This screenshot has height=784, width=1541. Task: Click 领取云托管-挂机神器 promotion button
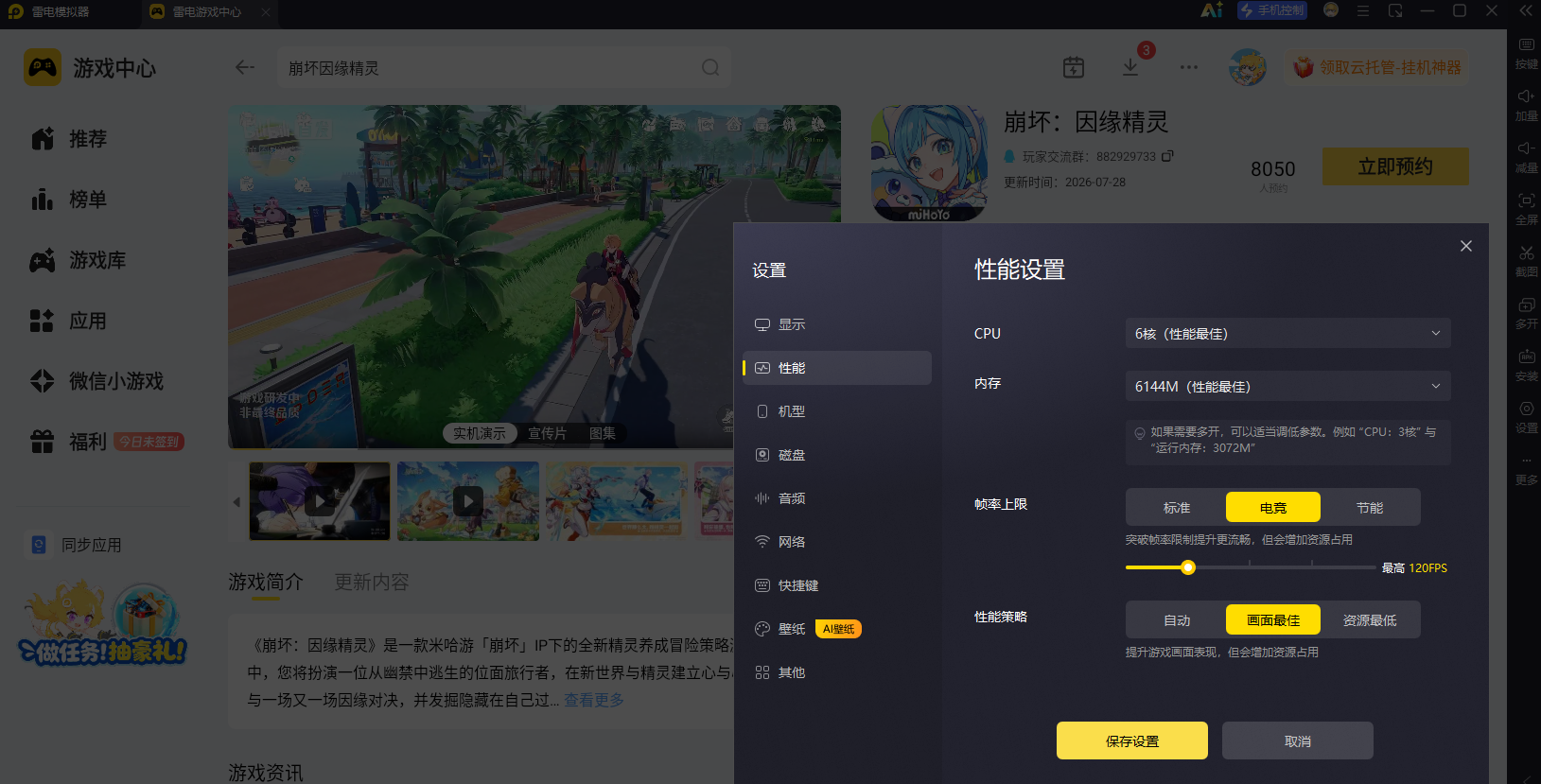(1377, 68)
